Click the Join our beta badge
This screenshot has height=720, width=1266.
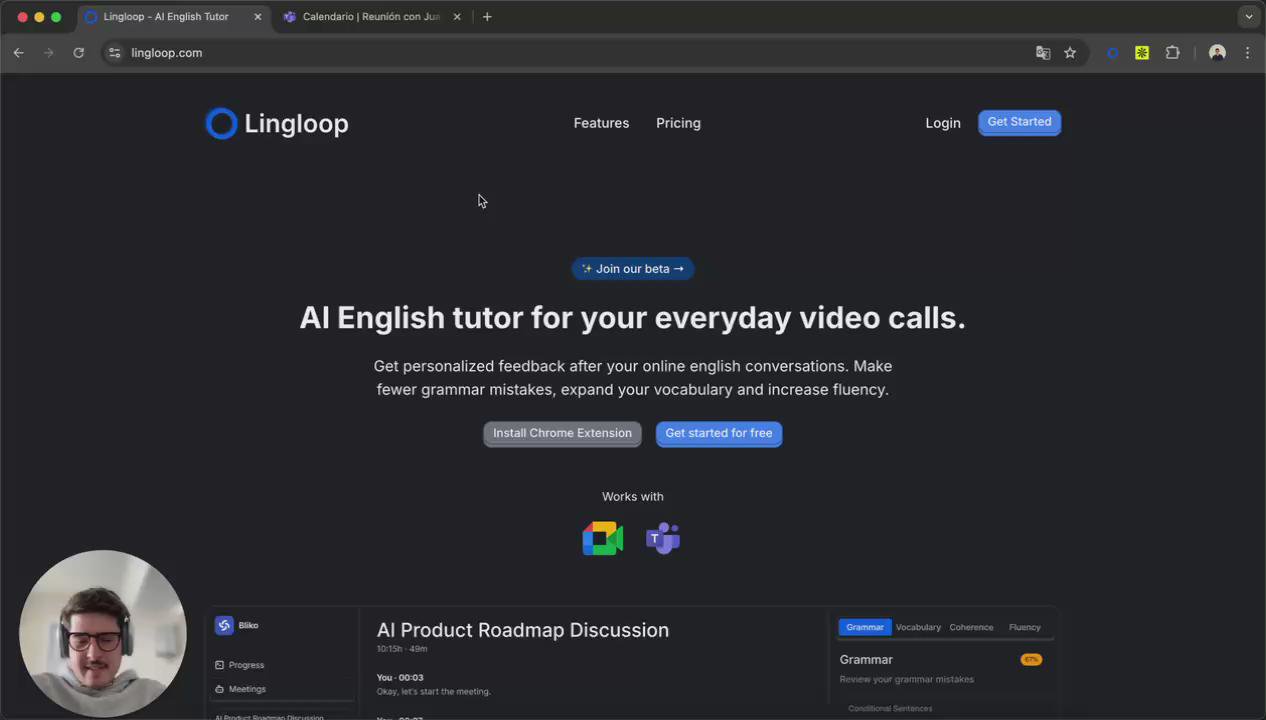(x=633, y=269)
